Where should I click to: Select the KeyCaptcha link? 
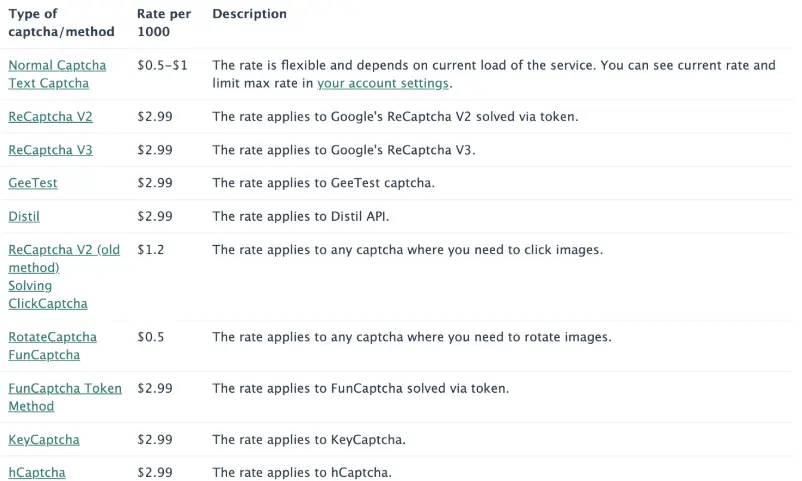pyautogui.click(x=44, y=440)
